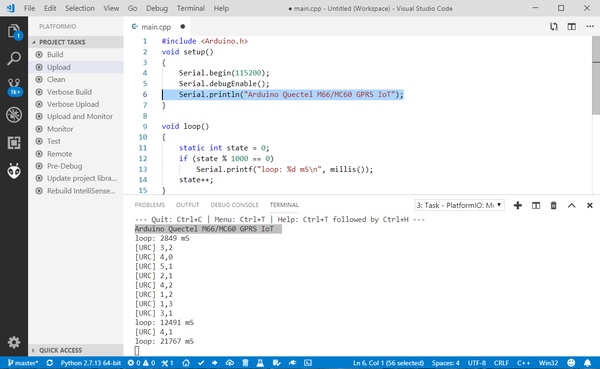The width and height of the screenshot is (600, 369).
Task: Run the Clean project task
Action: [x=76, y=80]
